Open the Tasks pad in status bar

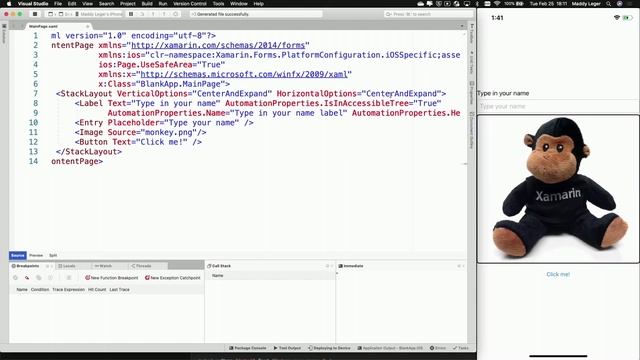pos(460,348)
